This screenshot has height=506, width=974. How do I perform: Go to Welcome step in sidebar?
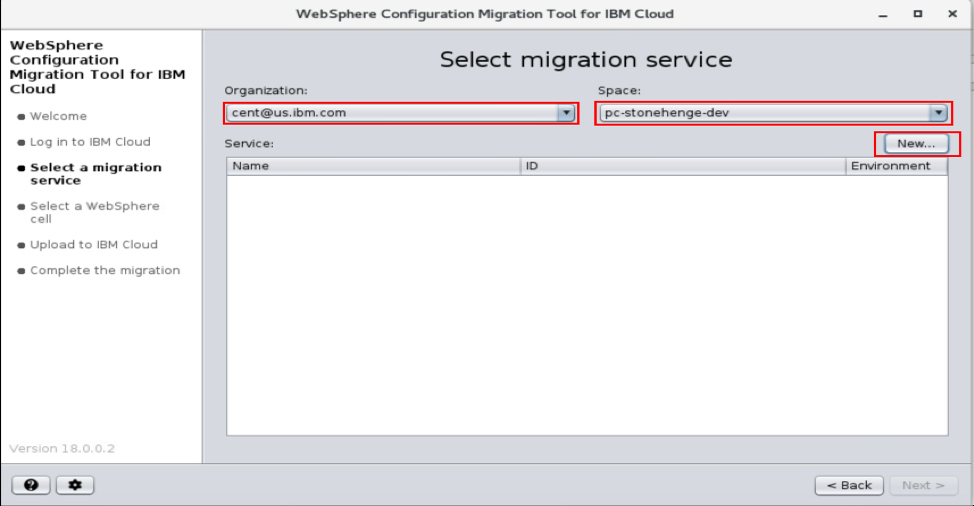(x=58, y=116)
